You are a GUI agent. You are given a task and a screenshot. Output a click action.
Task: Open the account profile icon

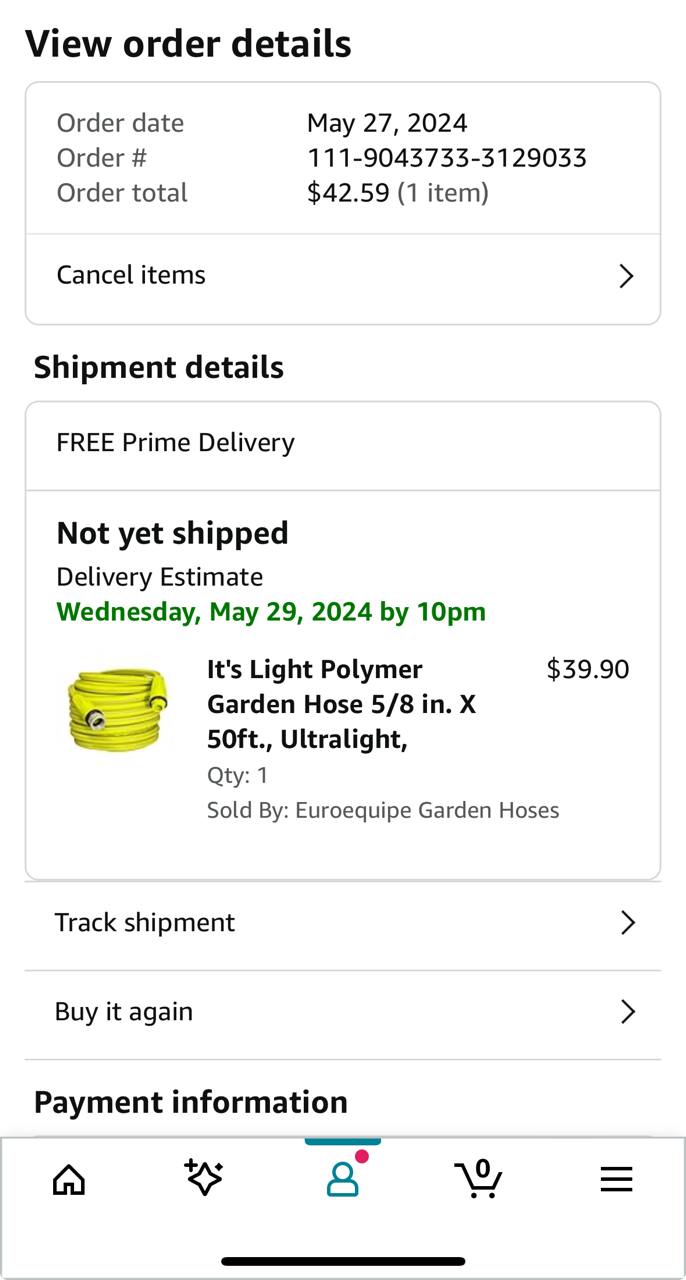pos(342,1179)
